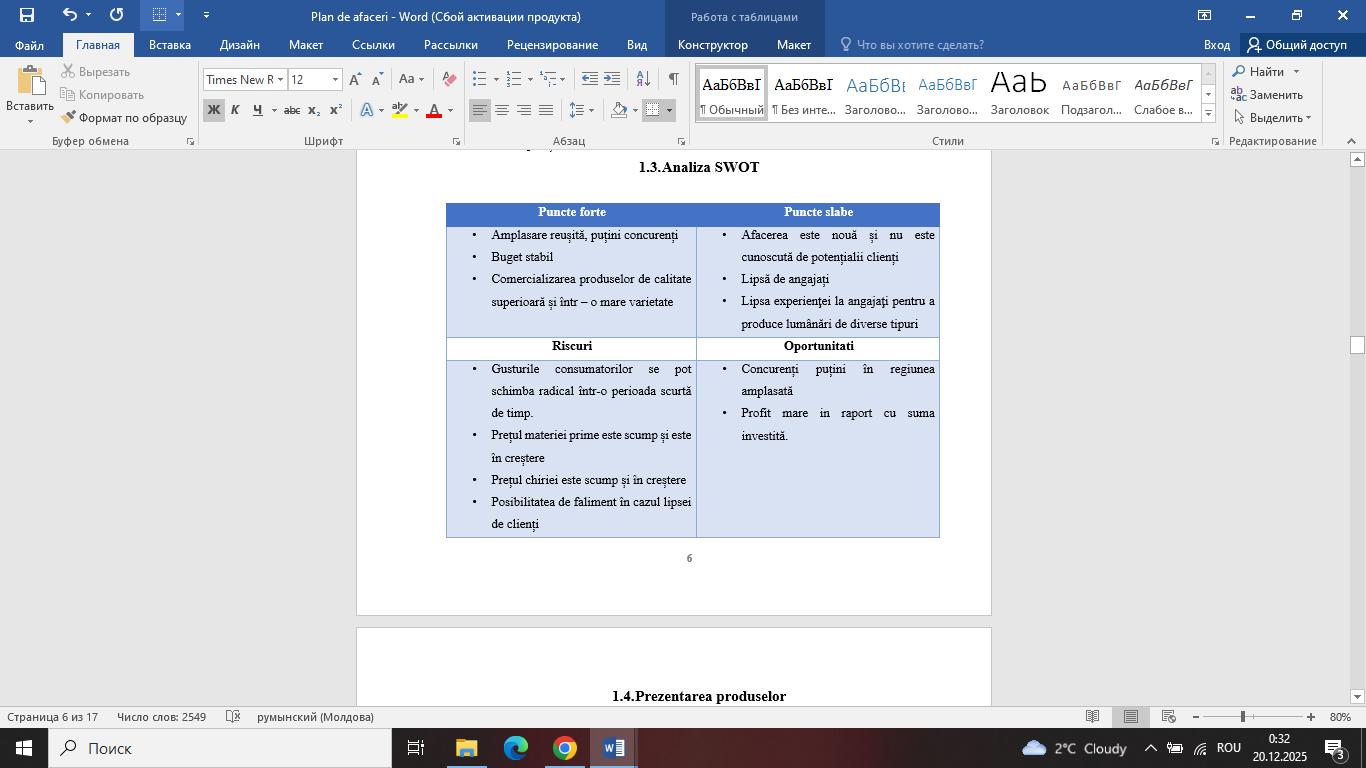Viewport: 1366px width, 768px height.
Task: Click the Общий доступ share button
Action: coord(1296,45)
